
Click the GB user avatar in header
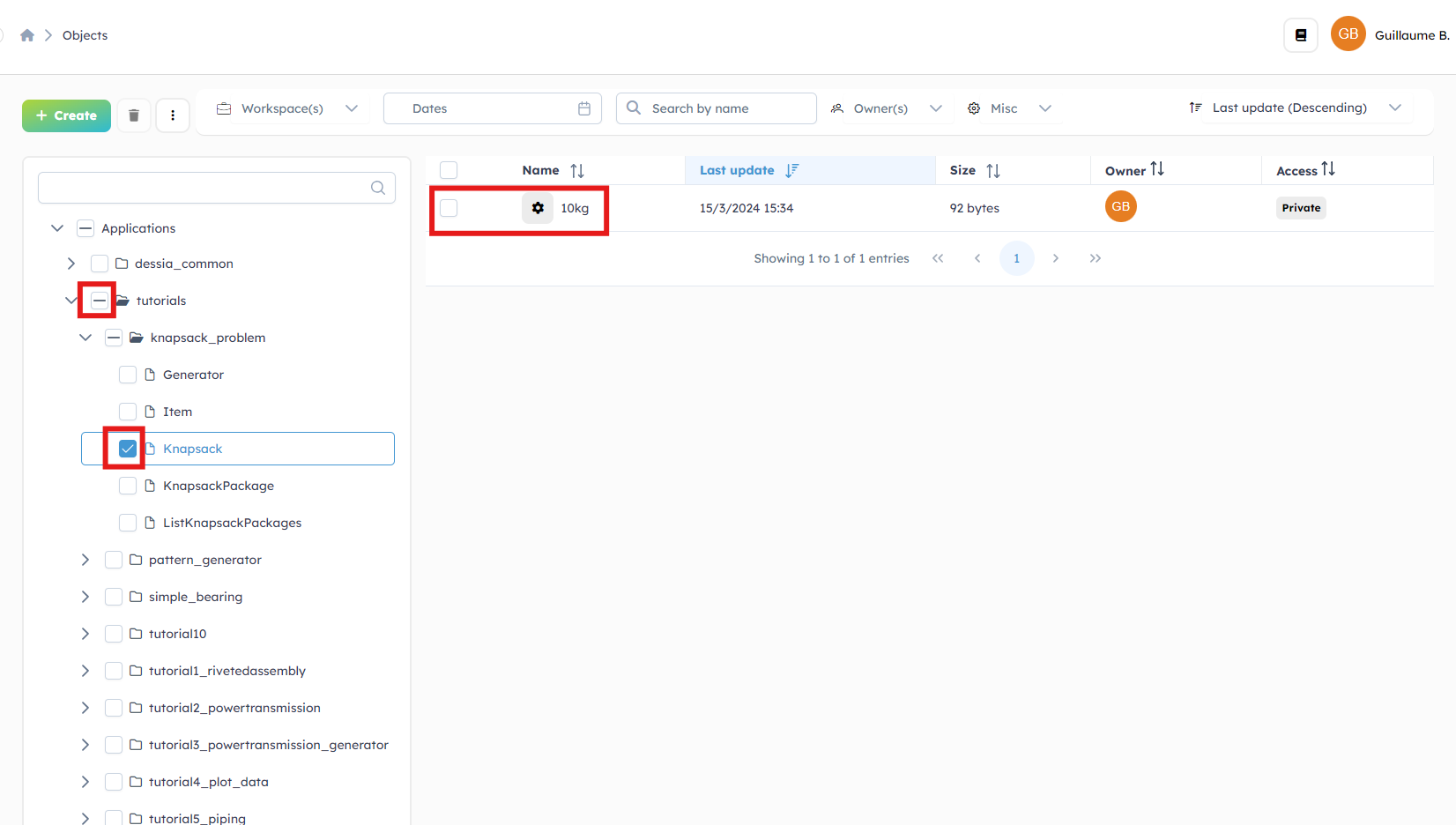point(1348,34)
